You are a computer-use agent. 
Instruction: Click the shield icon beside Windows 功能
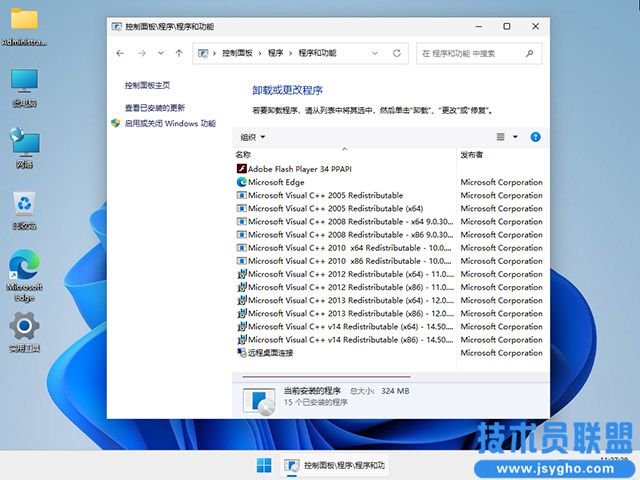click(116, 123)
